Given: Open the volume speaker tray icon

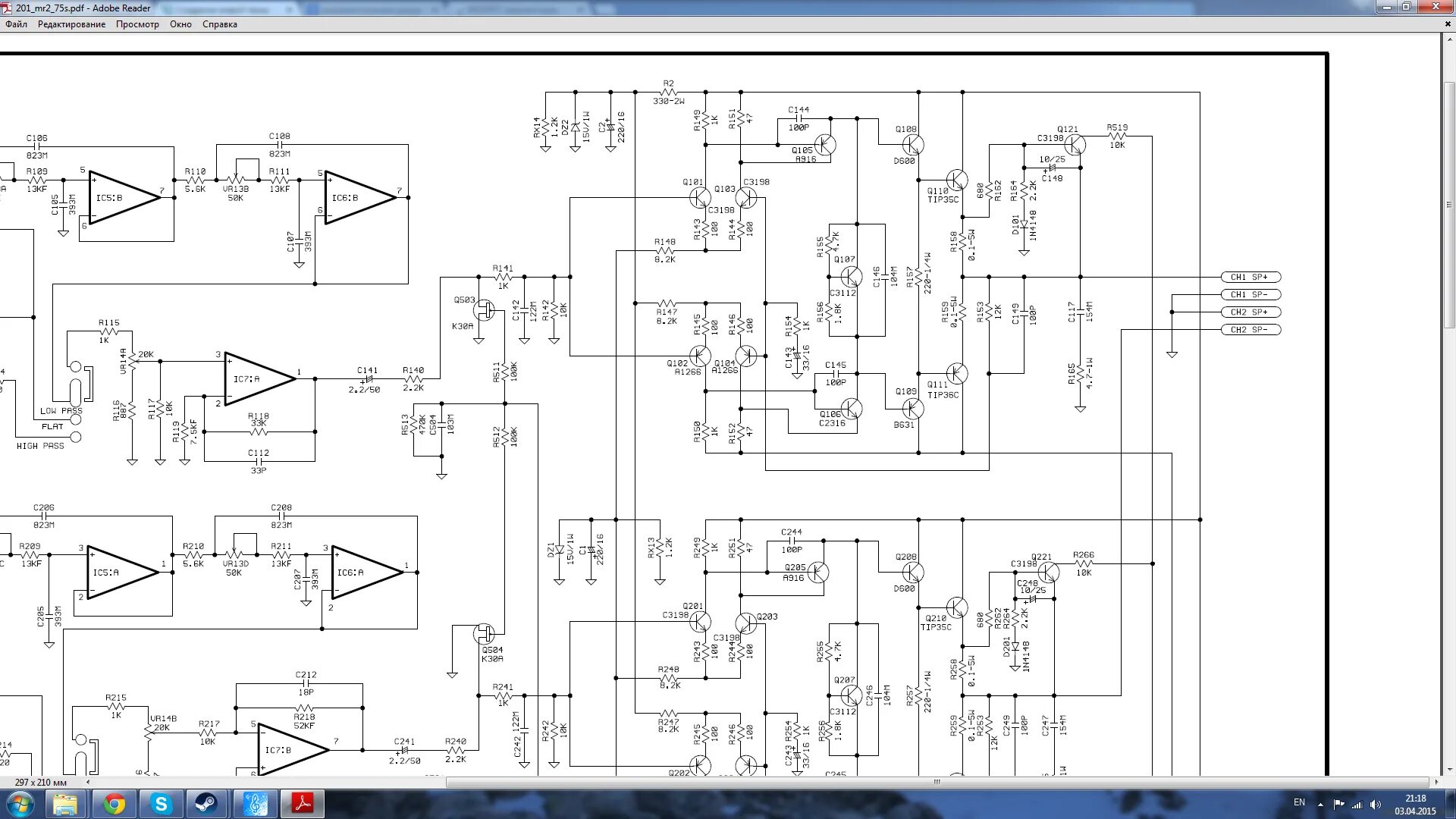Looking at the screenshot, I should [x=1376, y=804].
